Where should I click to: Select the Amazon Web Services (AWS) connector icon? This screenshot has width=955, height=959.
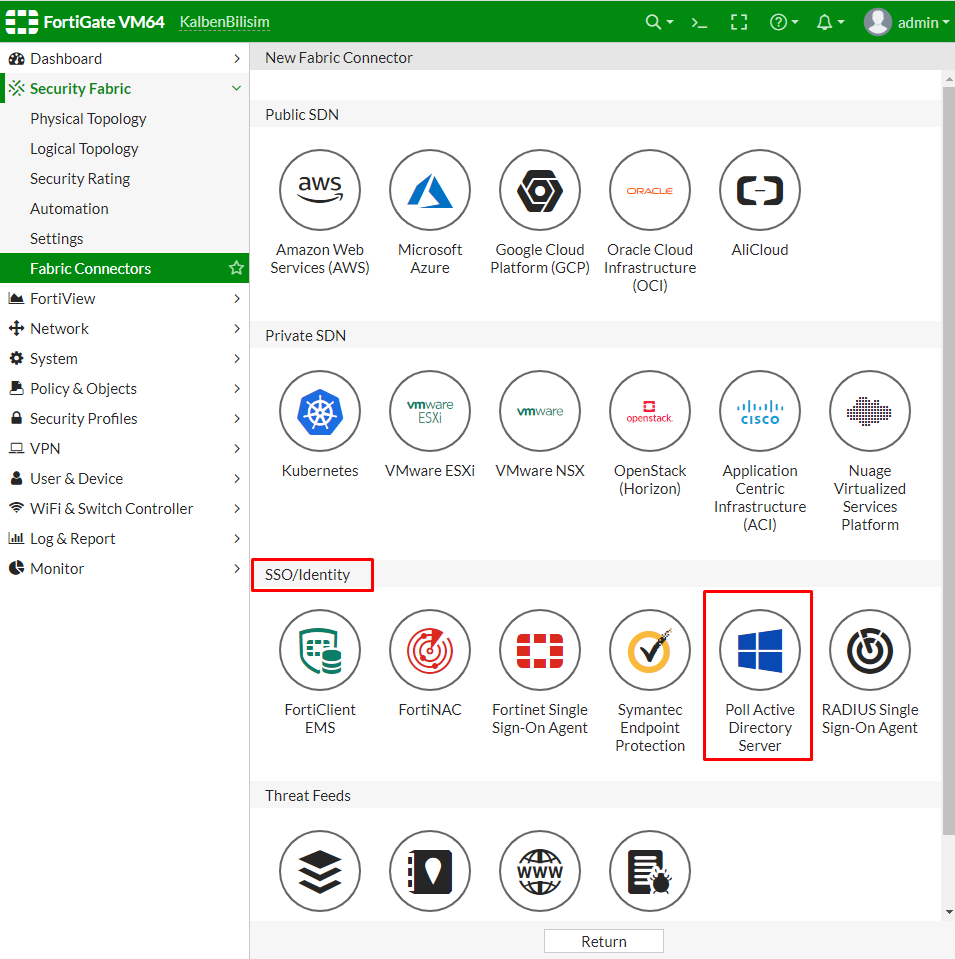(320, 190)
